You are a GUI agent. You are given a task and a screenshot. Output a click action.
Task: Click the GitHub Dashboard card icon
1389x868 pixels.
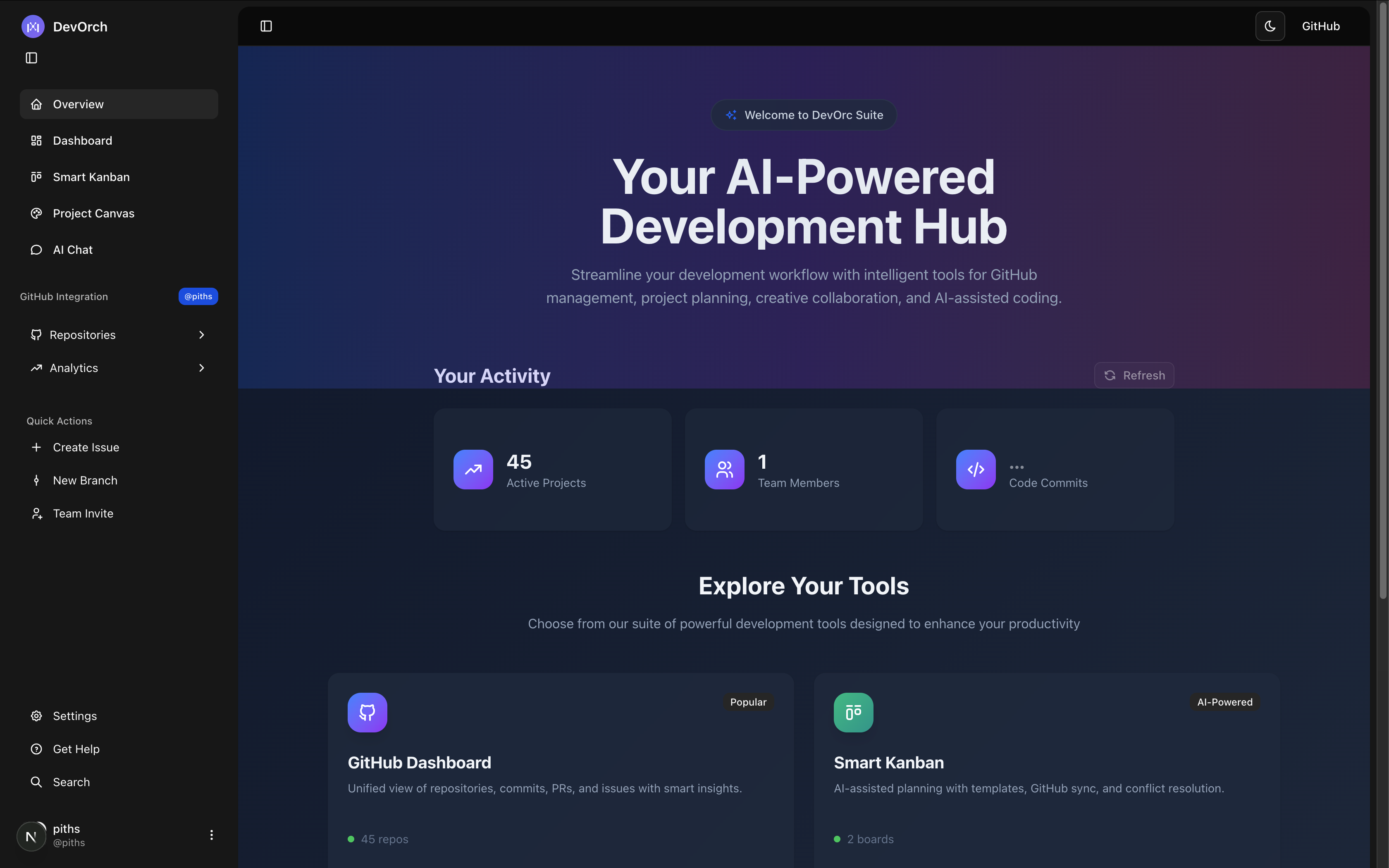pos(368,713)
